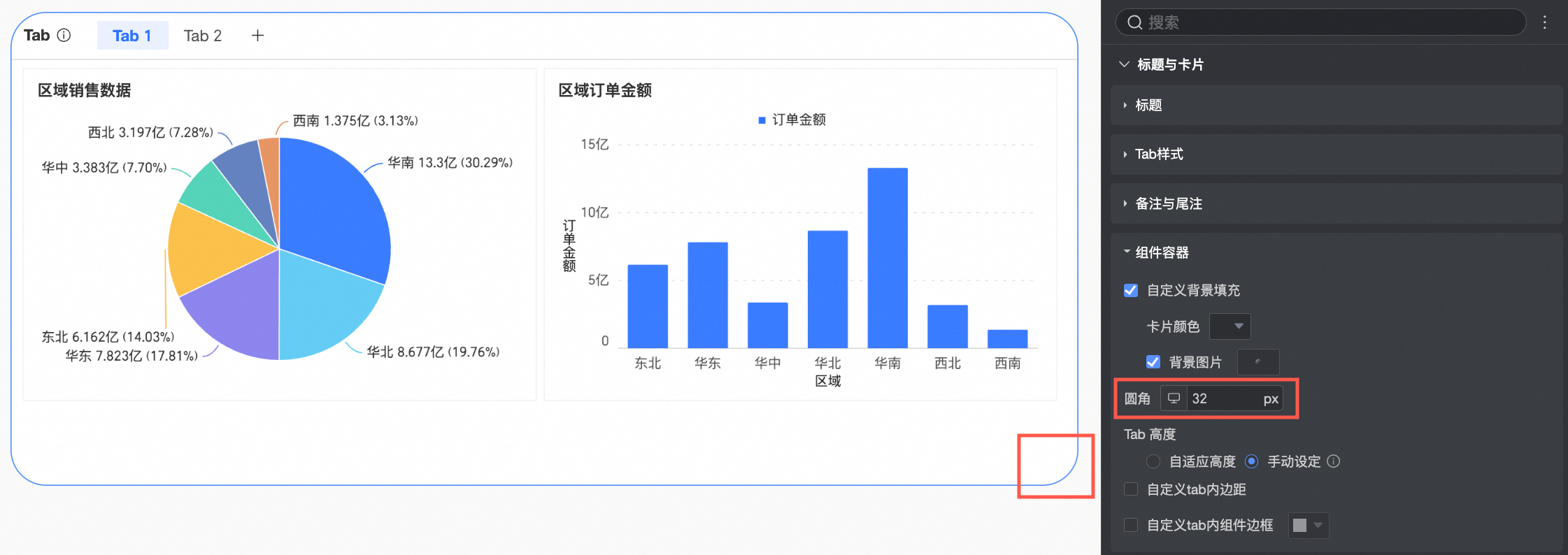Switch to Tab 2
Viewport: 1568px width, 555px height.
point(202,36)
